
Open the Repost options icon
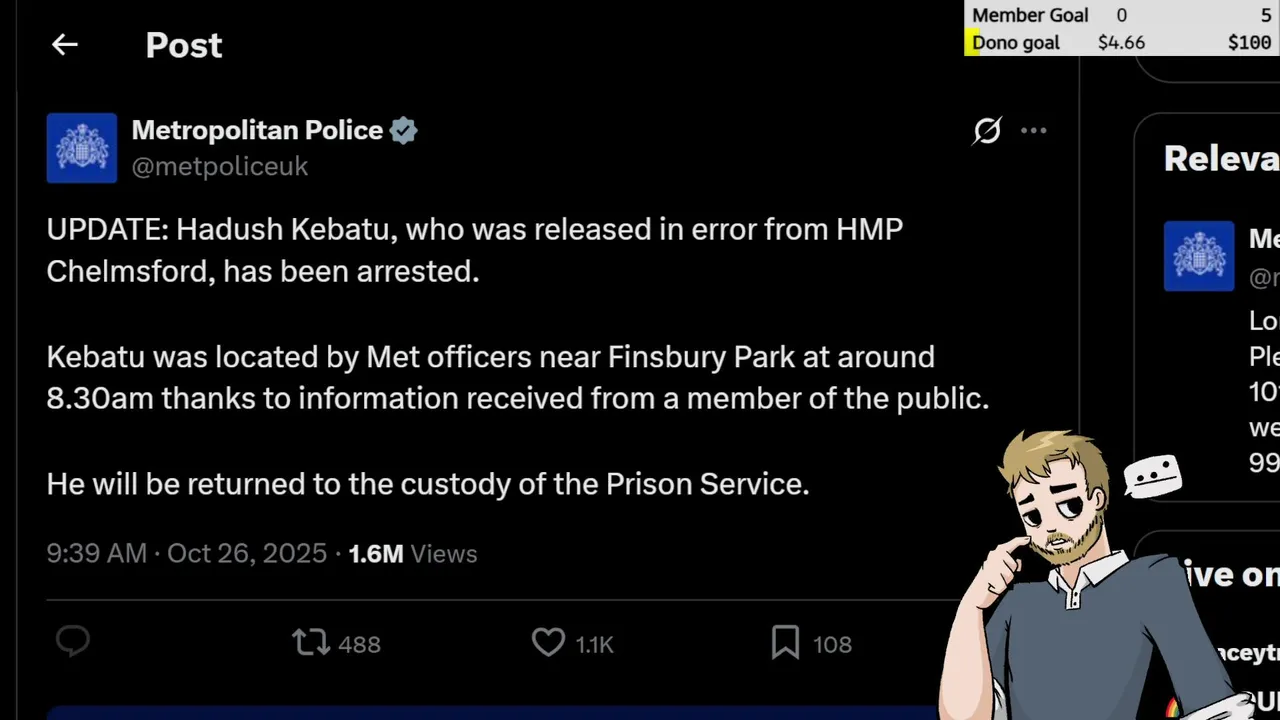pos(311,643)
